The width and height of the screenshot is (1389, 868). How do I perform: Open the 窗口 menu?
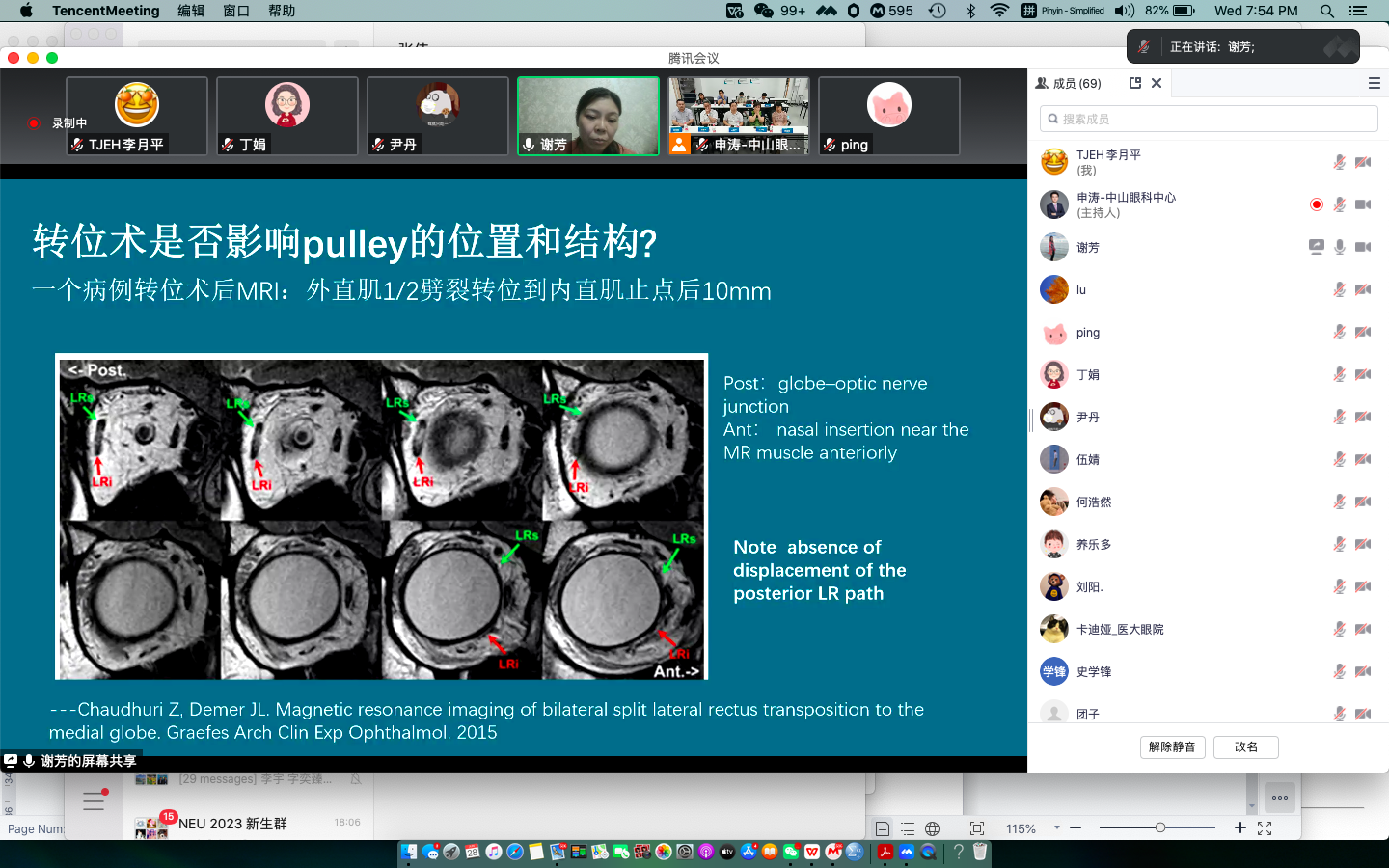click(x=236, y=11)
